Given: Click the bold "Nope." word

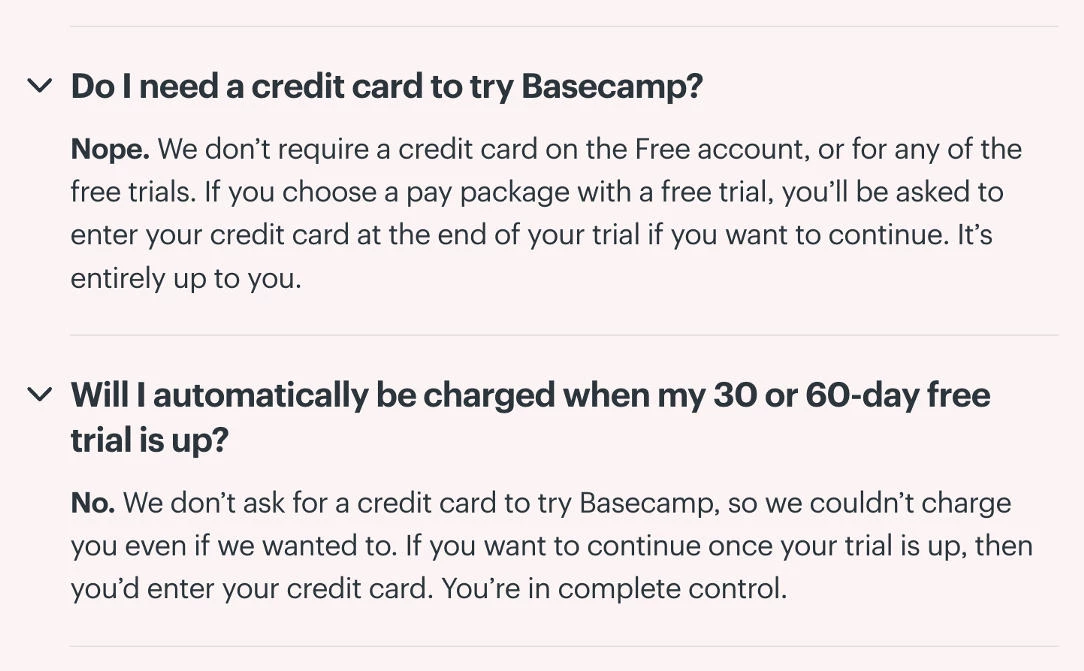Looking at the screenshot, I should click(110, 149).
